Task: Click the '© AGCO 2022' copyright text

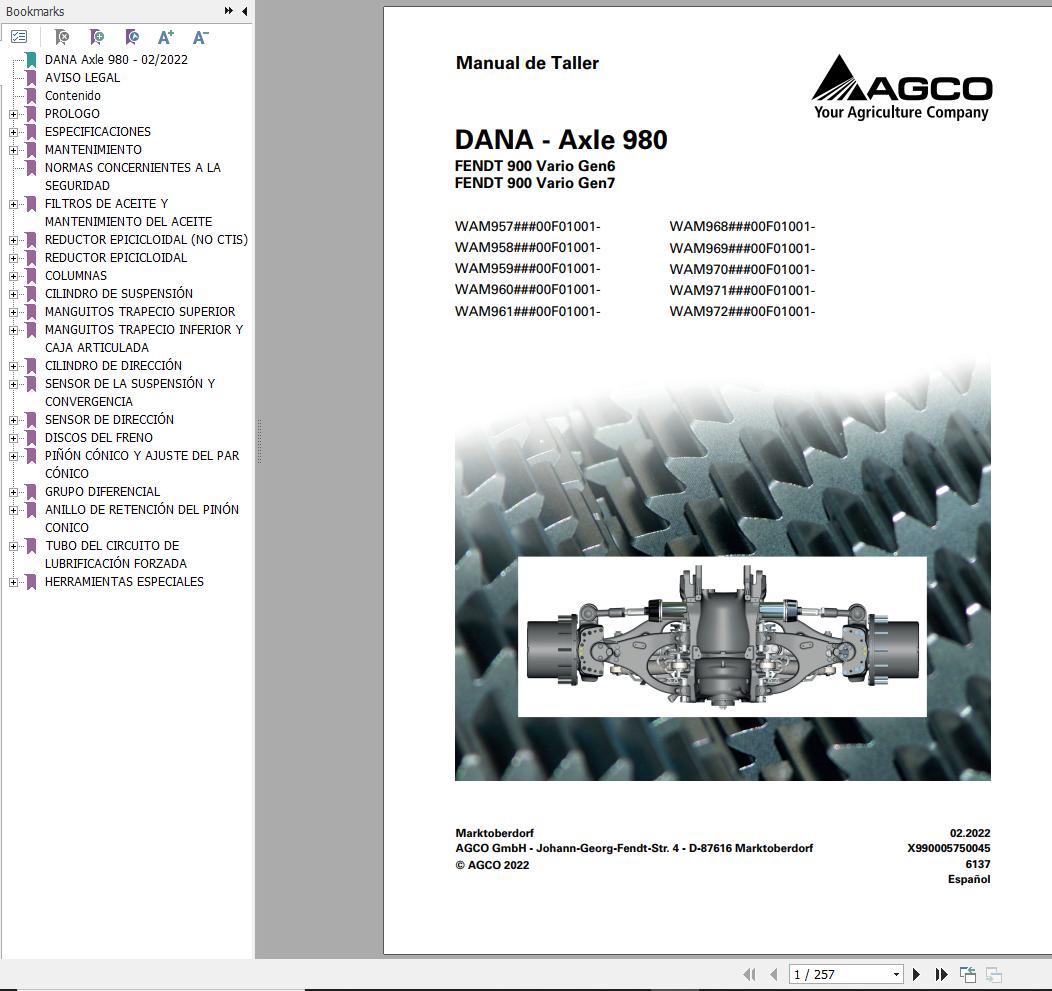Action: coord(492,866)
